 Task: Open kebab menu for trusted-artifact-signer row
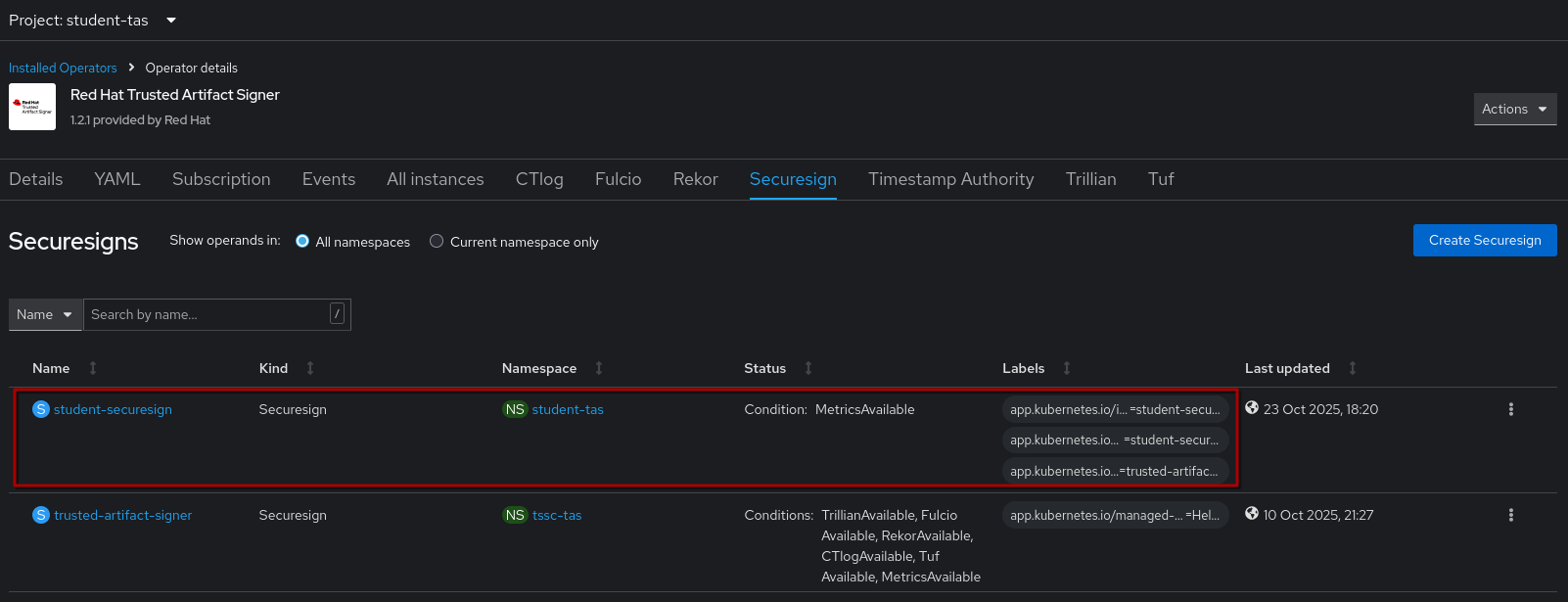click(x=1511, y=515)
